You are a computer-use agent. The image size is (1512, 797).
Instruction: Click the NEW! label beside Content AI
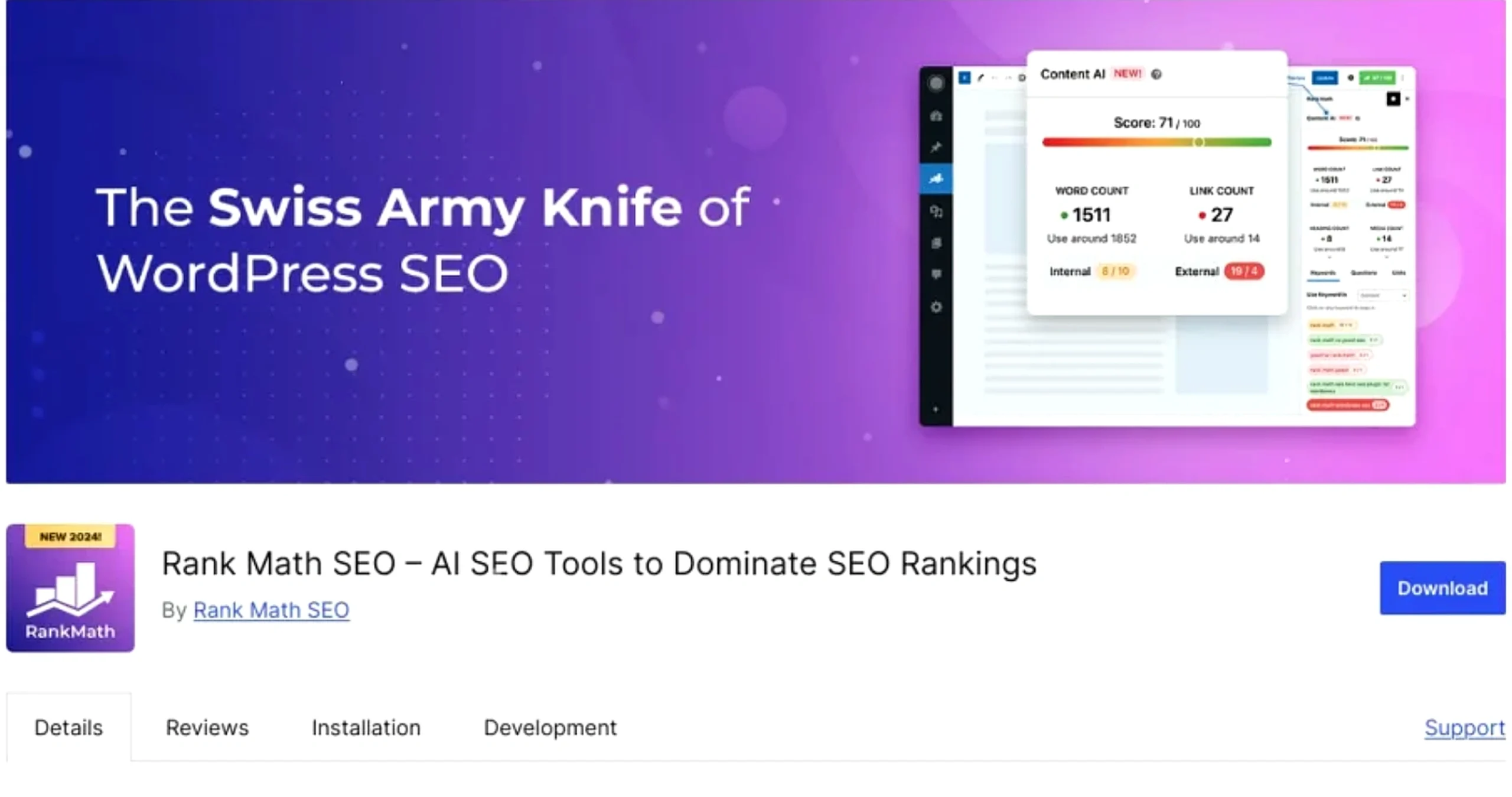coord(1128,73)
